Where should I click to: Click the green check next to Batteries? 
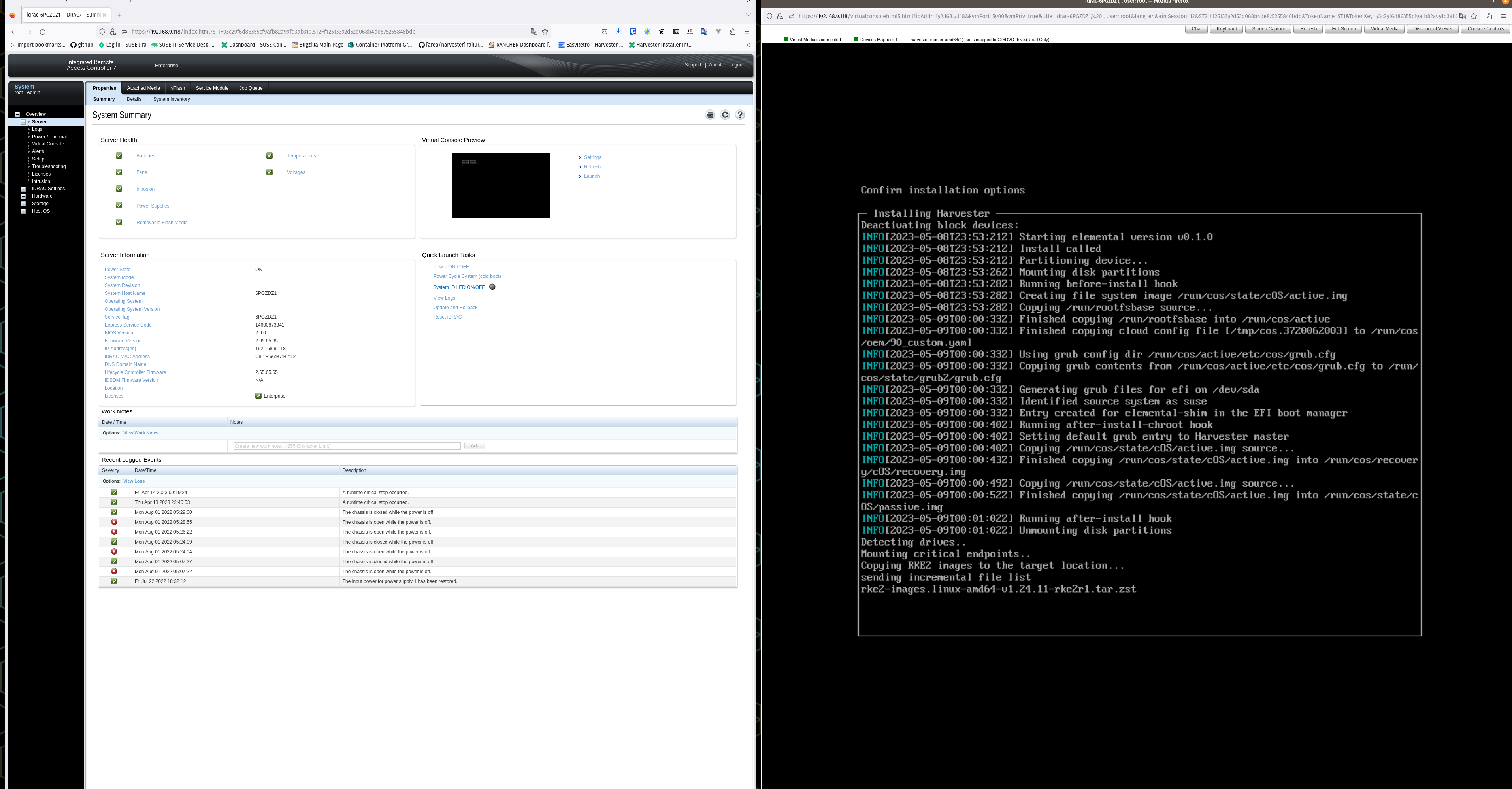(119, 156)
